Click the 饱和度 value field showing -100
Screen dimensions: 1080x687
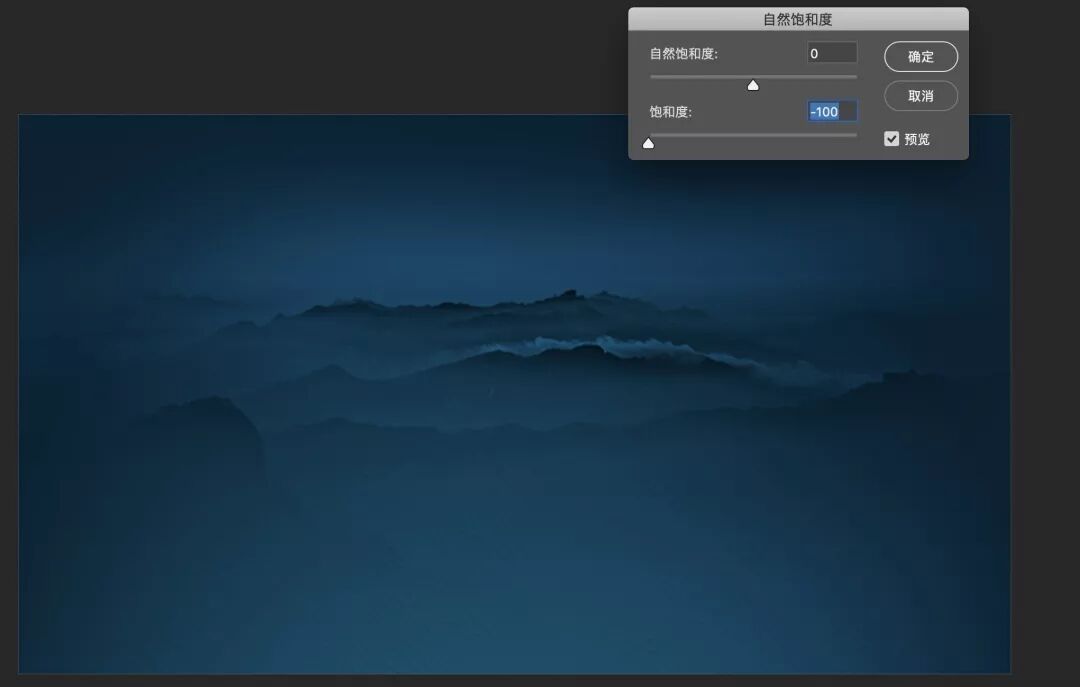(832, 111)
